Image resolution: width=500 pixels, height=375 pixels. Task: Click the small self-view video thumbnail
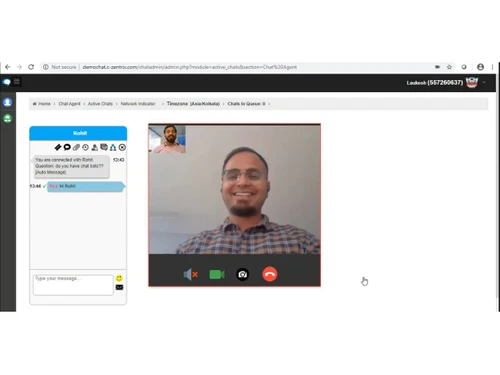(167, 139)
